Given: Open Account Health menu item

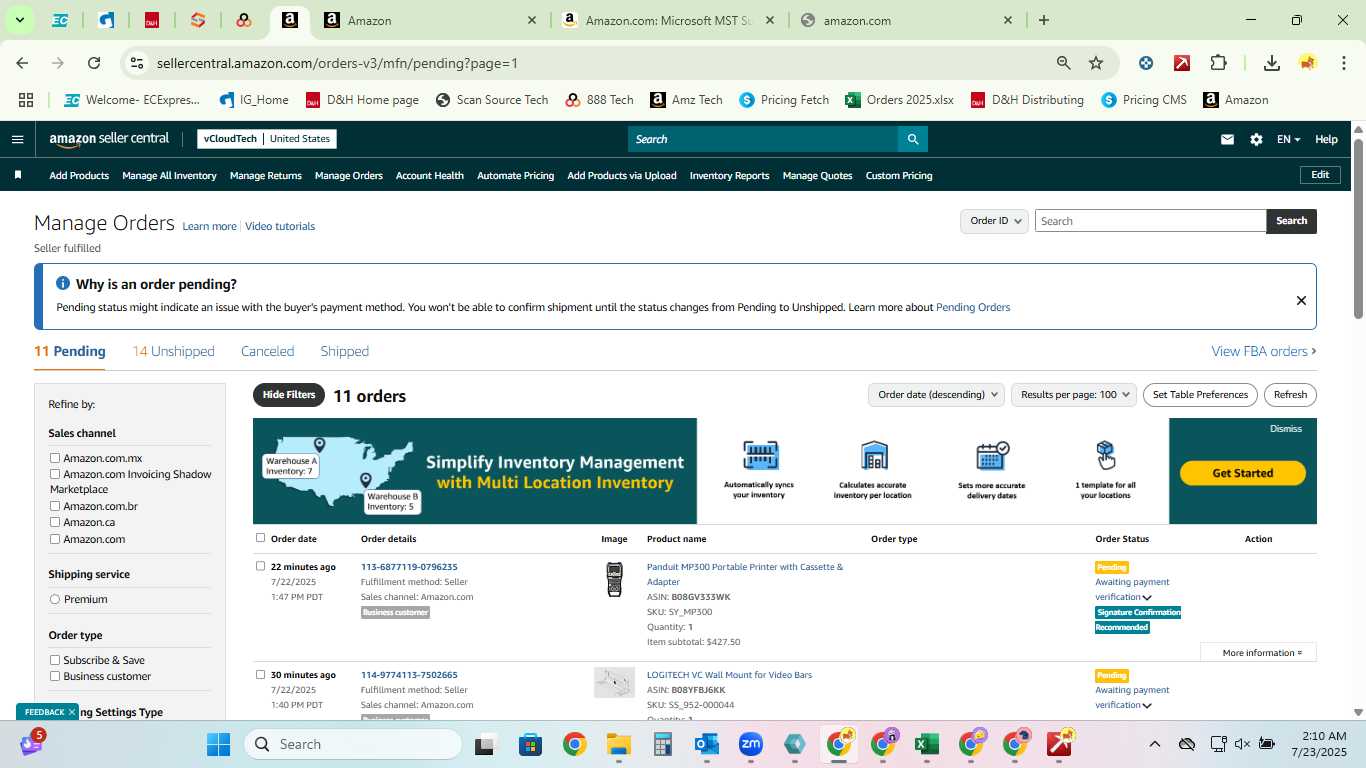Looking at the screenshot, I should (x=430, y=175).
